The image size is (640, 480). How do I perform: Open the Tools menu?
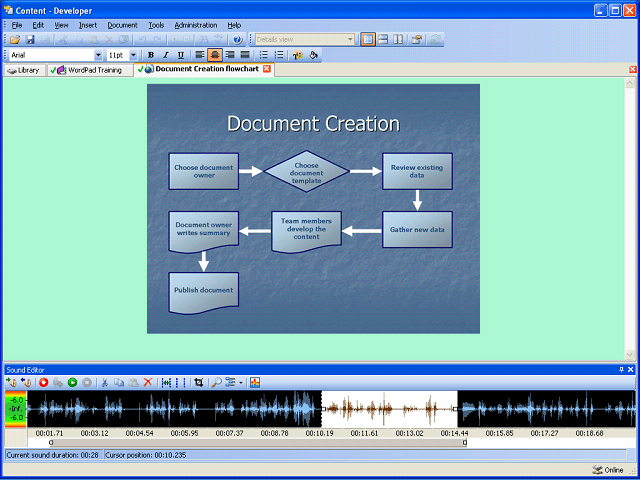(156, 25)
